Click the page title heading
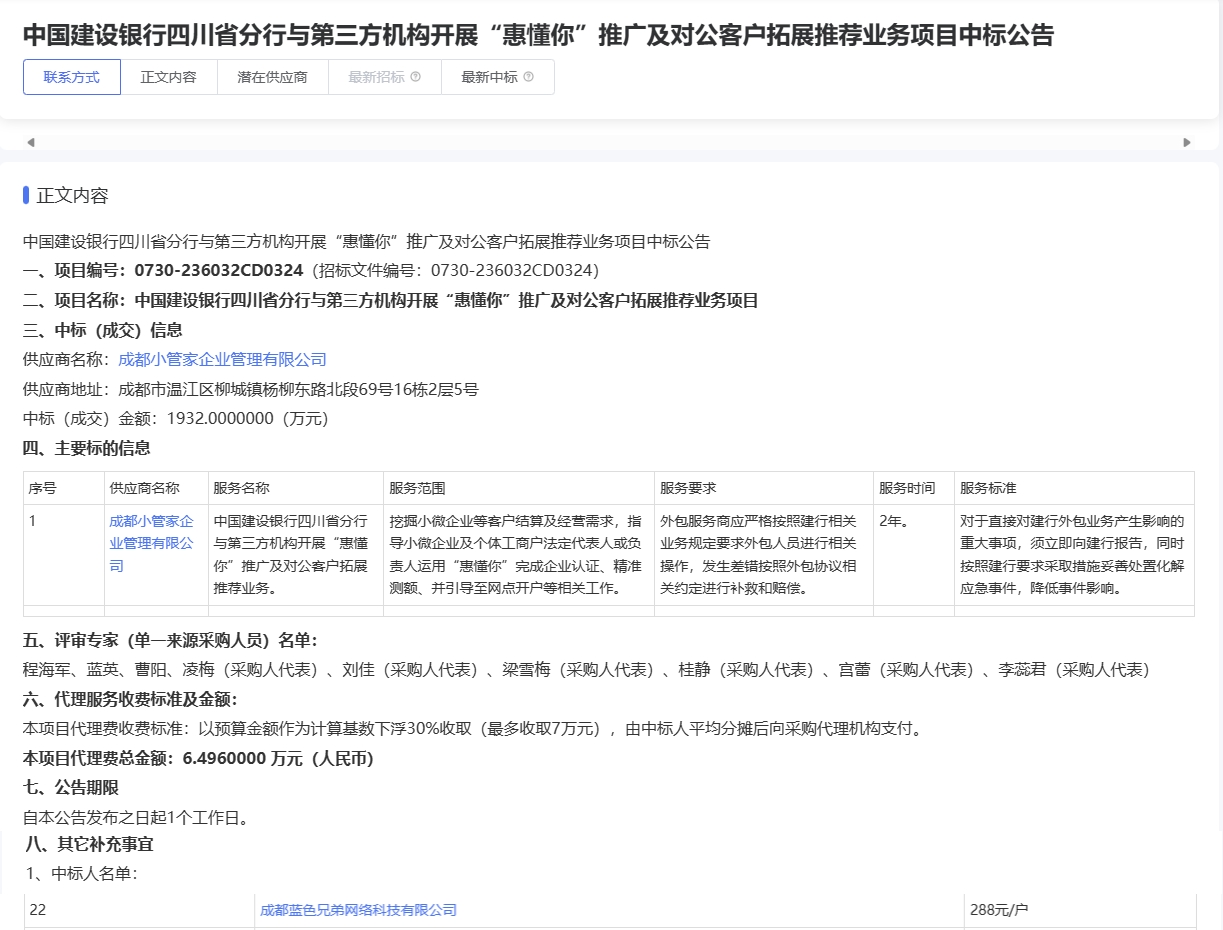Screen dimensions: 1223x930 tap(538, 36)
